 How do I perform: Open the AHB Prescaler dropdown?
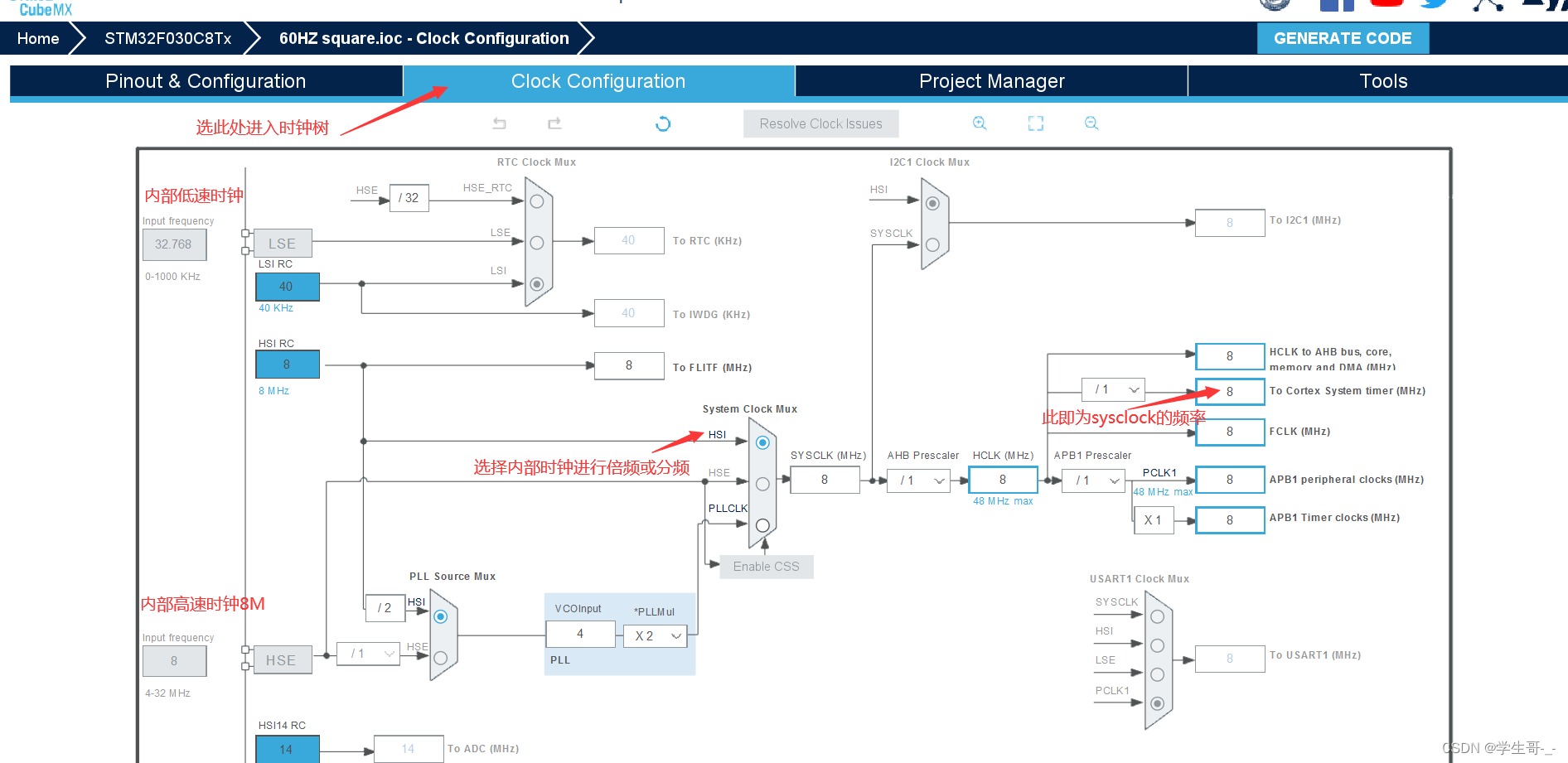tap(918, 480)
